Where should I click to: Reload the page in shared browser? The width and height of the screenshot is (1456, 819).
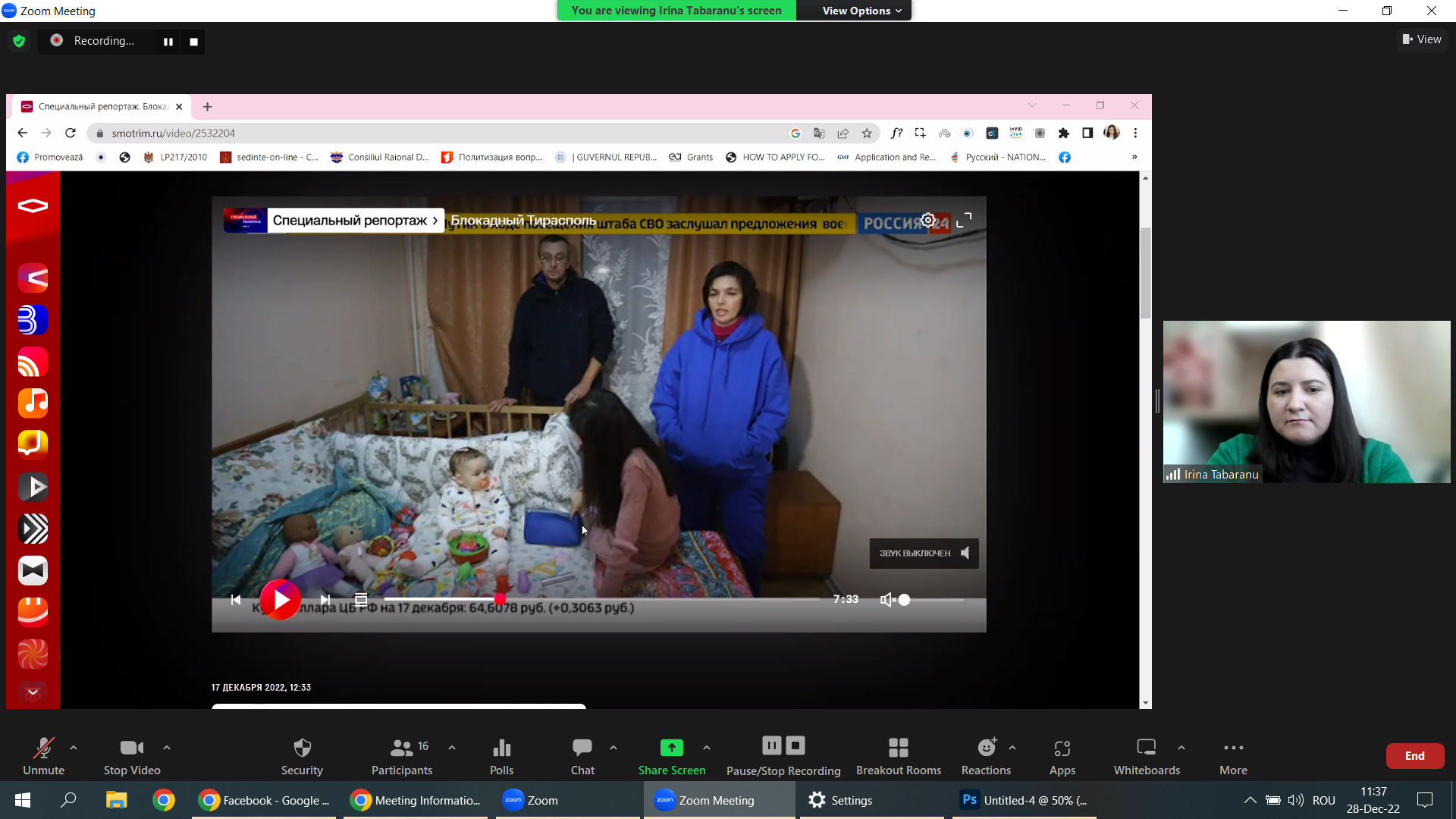(71, 133)
